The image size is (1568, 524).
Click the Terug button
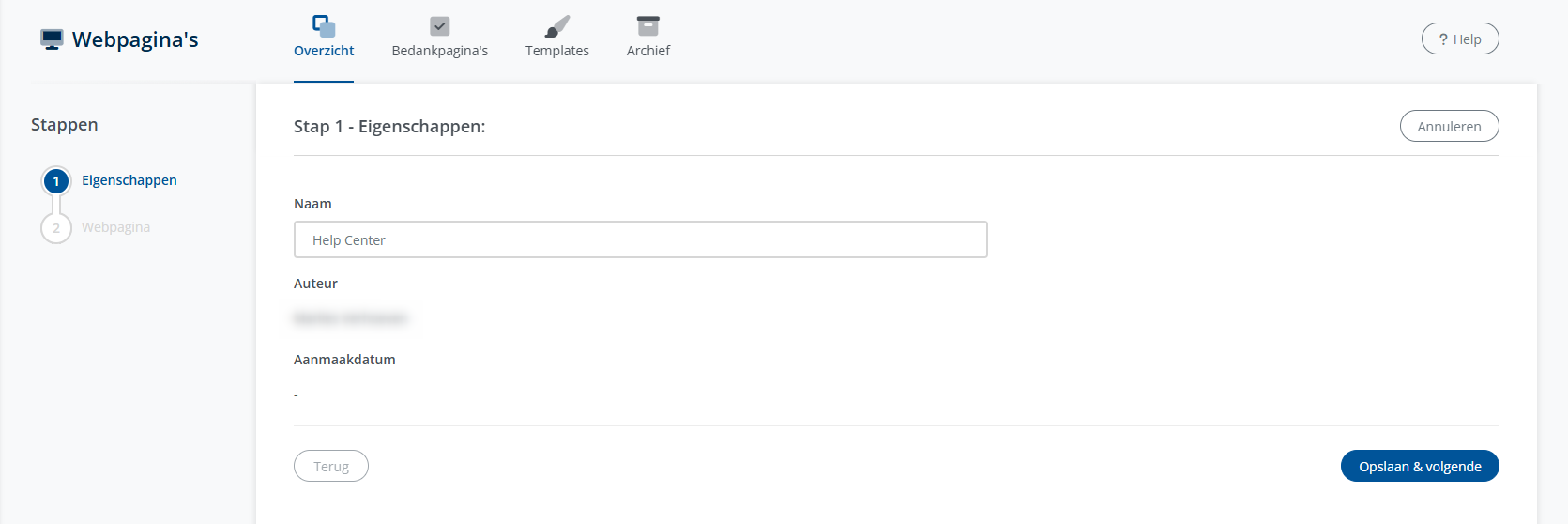click(331, 467)
